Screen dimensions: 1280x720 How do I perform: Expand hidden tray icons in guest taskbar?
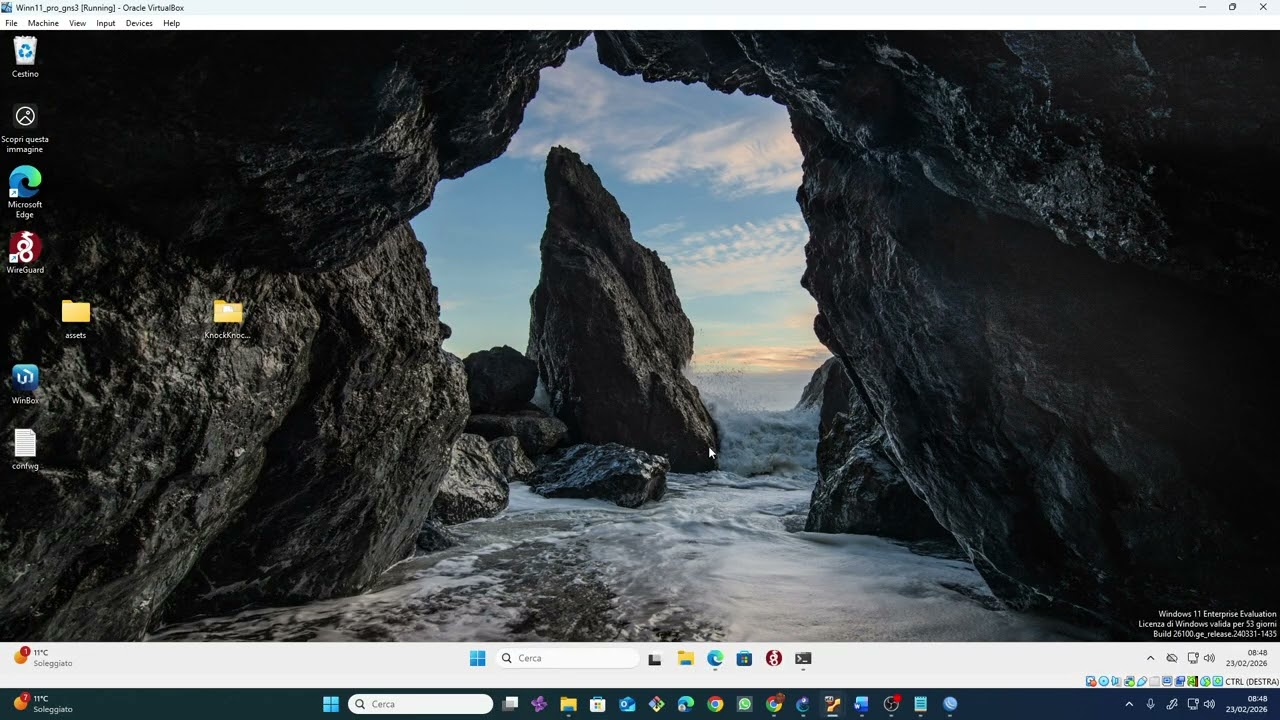tap(1150, 658)
